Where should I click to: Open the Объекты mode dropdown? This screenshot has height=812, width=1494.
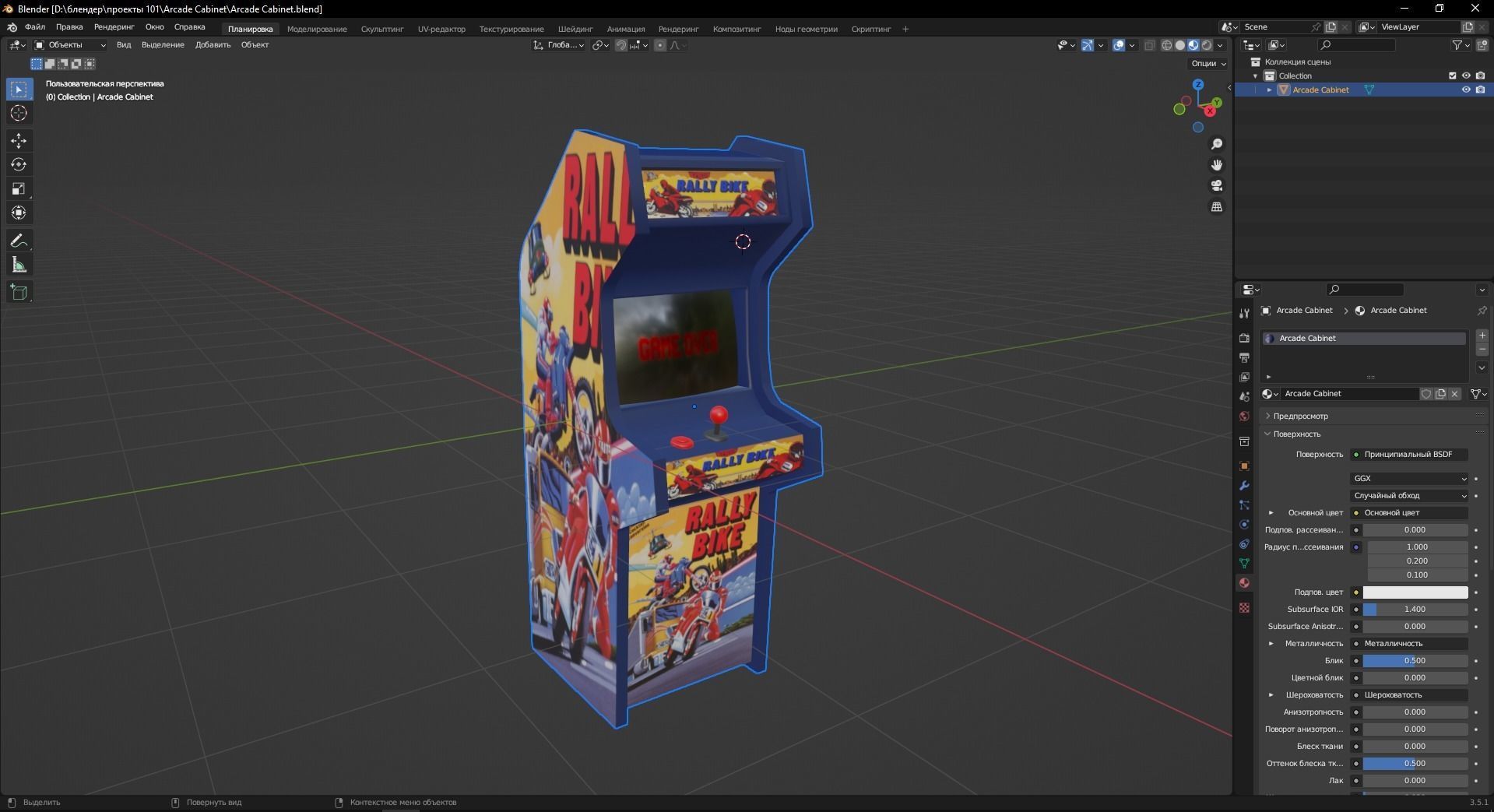pyautogui.click(x=70, y=45)
